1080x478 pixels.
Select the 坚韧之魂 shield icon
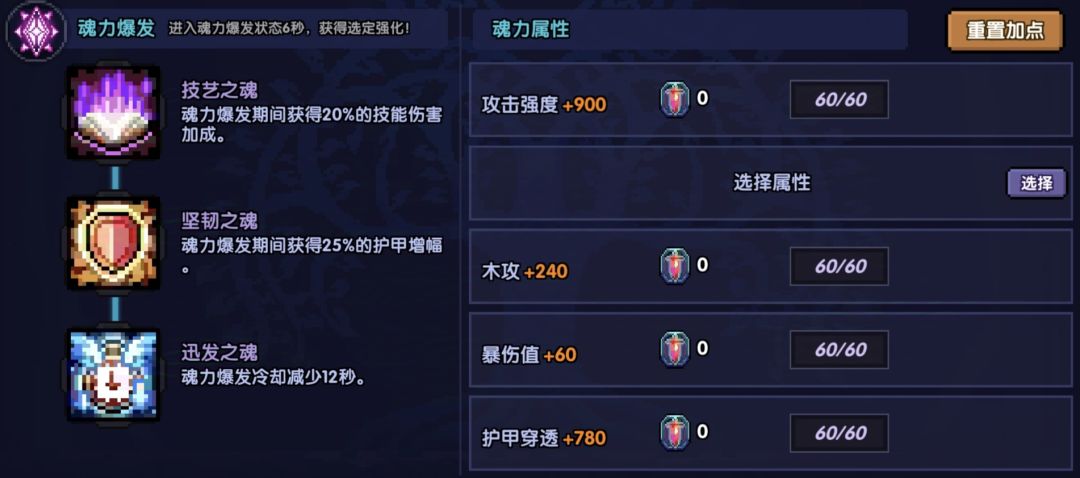click(114, 243)
